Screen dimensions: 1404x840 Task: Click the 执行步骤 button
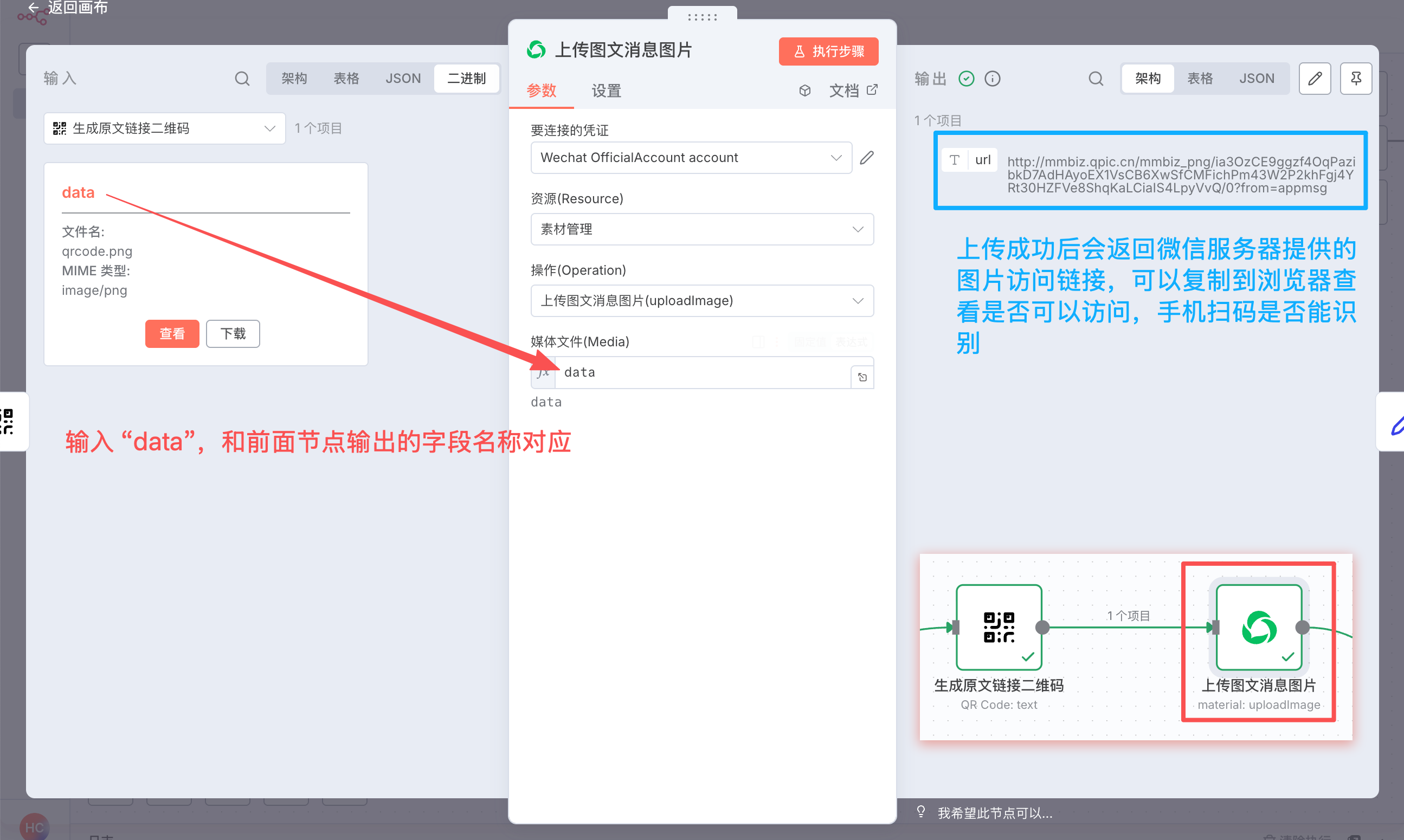tap(828, 51)
